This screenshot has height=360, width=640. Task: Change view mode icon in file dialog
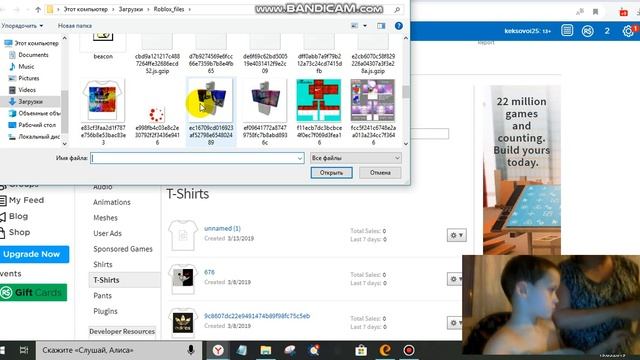(x=355, y=26)
